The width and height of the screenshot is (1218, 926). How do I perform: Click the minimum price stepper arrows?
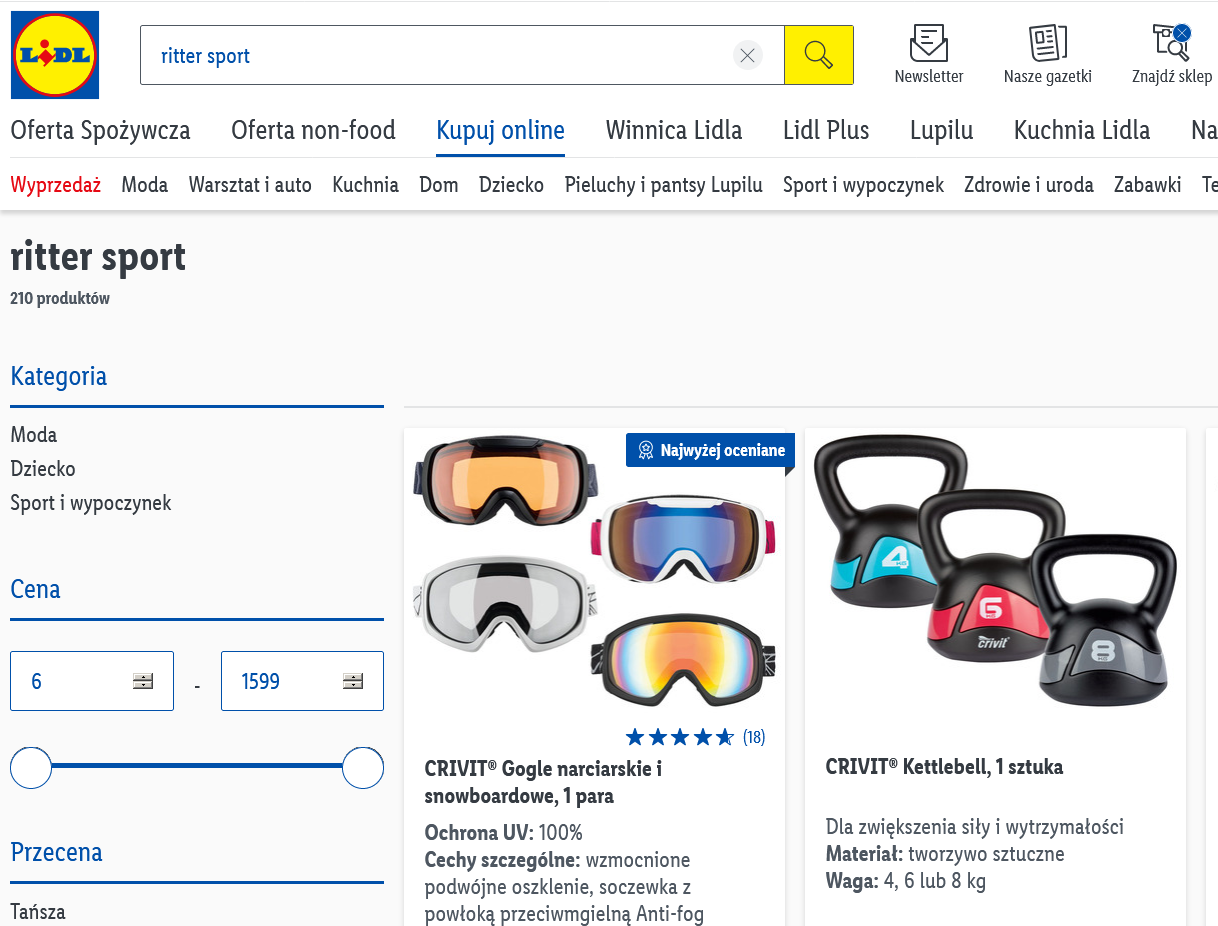[143, 681]
